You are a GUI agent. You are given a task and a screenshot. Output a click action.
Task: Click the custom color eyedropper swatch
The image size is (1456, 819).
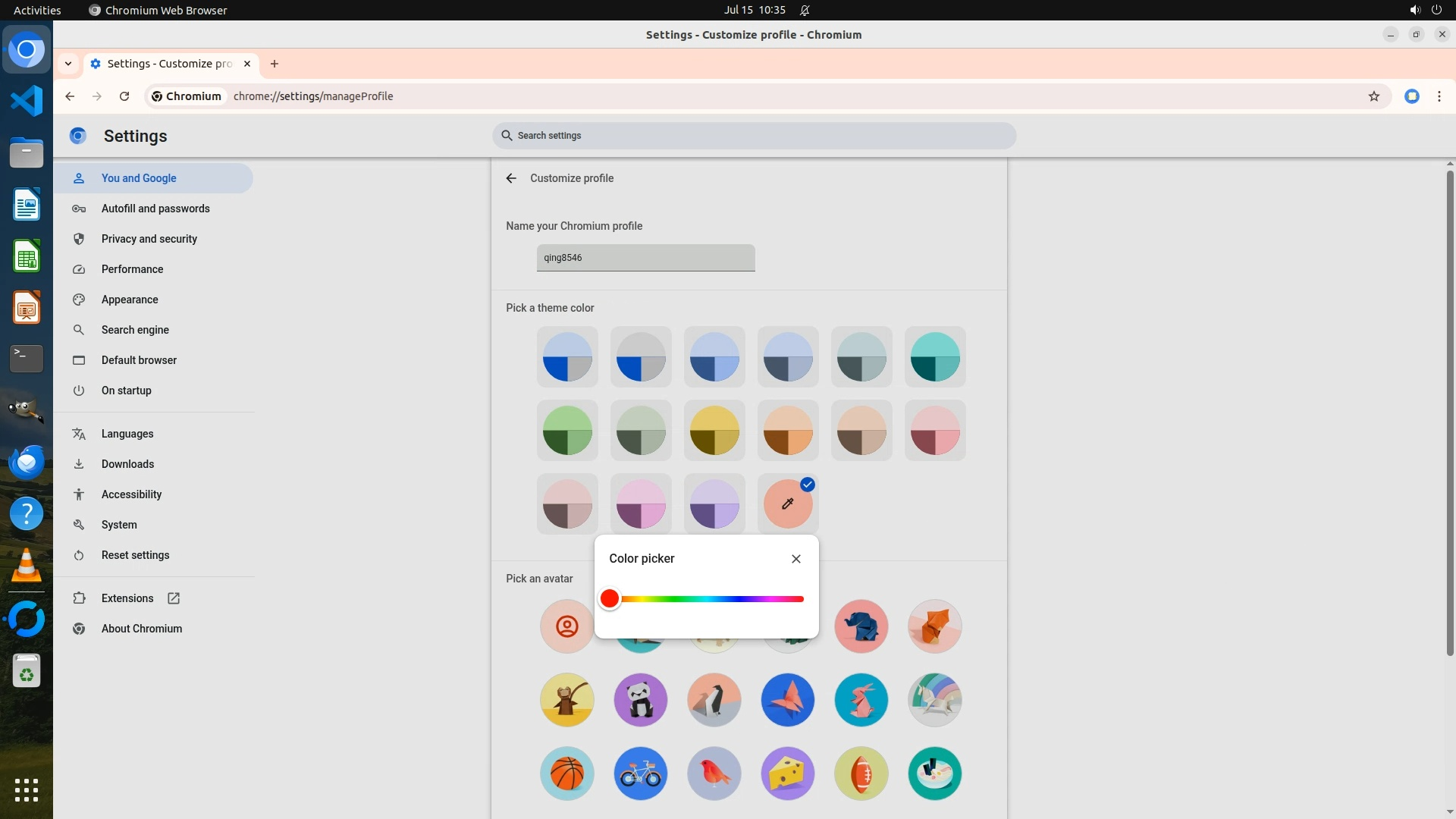(x=787, y=504)
